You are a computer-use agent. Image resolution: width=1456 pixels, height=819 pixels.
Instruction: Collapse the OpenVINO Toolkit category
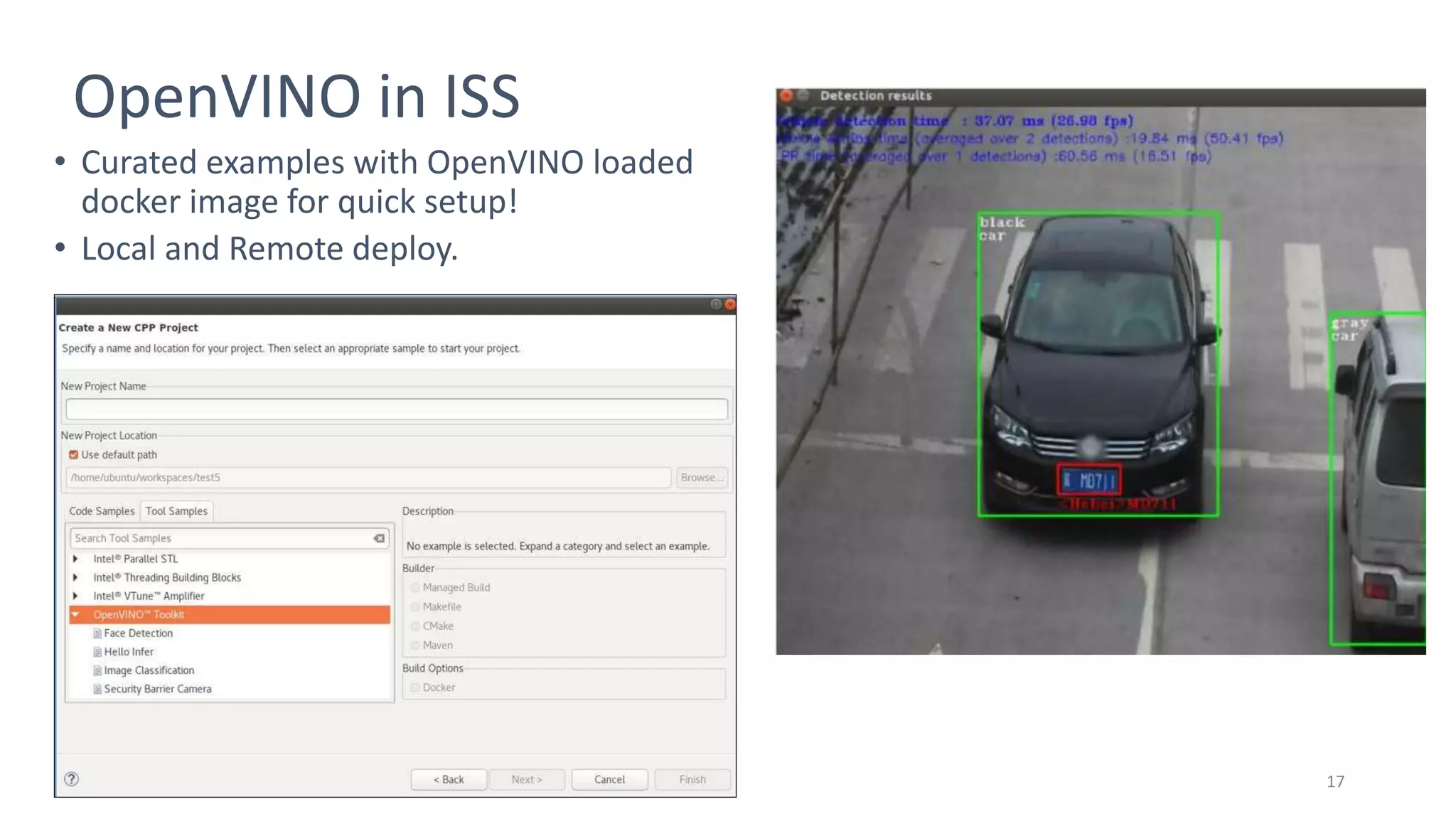click(75, 614)
